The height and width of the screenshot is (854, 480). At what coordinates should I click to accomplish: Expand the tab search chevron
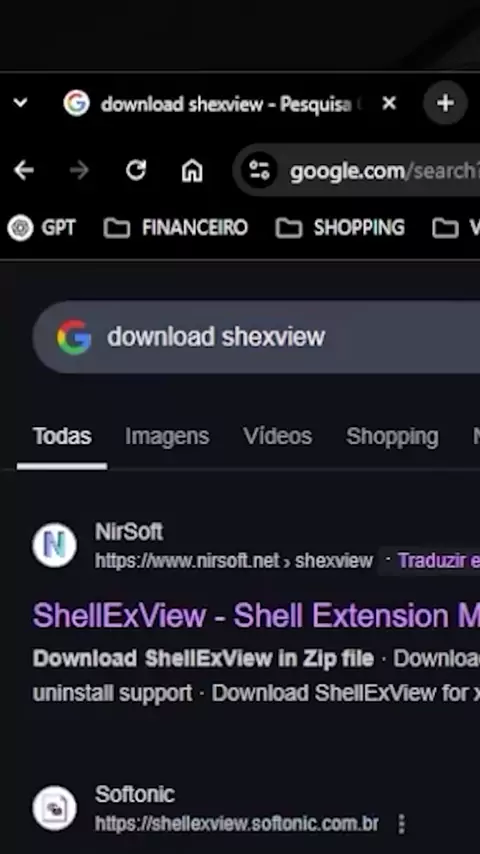coord(20,102)
